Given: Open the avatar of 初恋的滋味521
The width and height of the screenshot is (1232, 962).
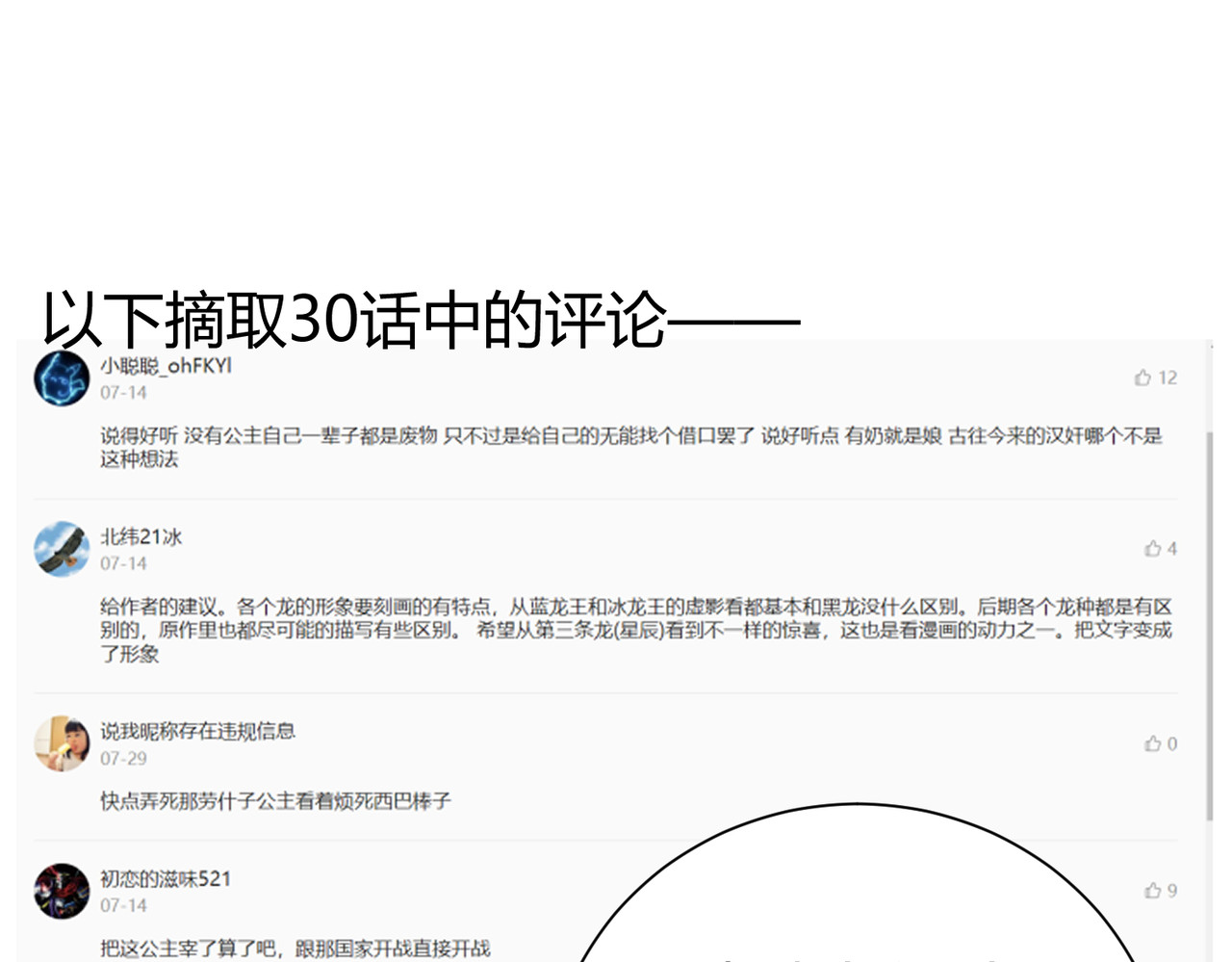Looking at the screenshot, I should (62, 891).
